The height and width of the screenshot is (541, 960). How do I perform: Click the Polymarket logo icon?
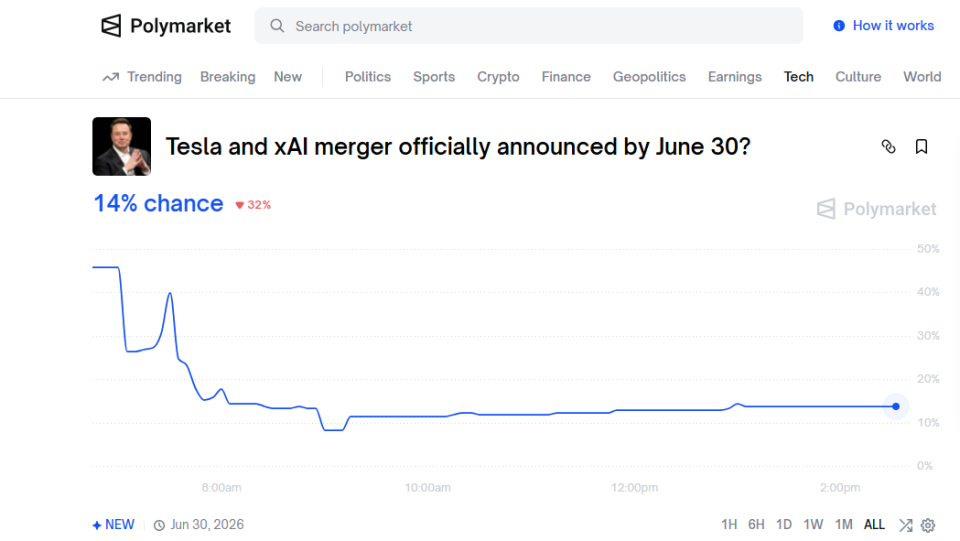111,26
